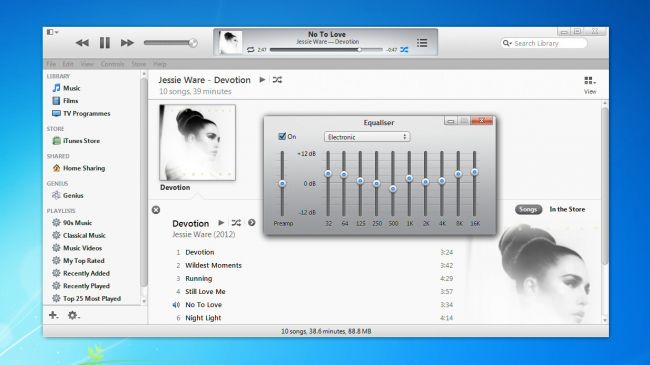Open Home Sharing in the sidebar
The height and width of the screenshot is (365, 650).
[79, 168]
